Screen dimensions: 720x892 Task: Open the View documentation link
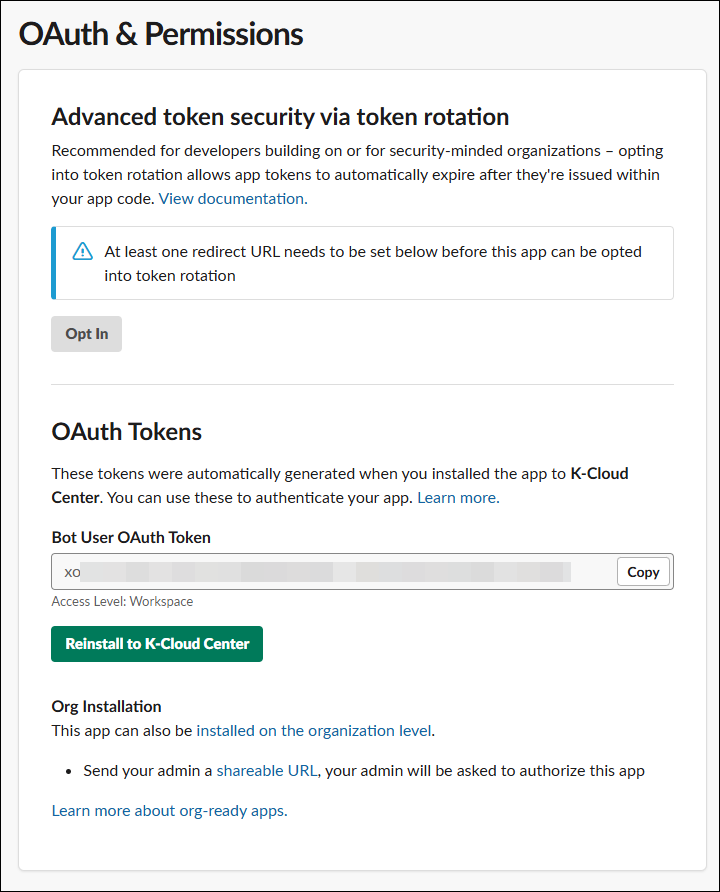(x=233, y=198)
